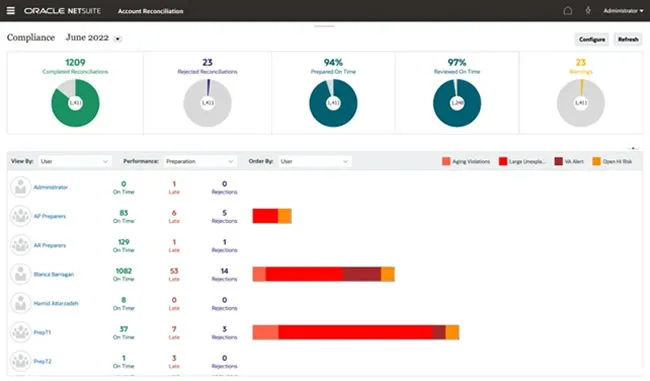Image resolution: width=650 pixels, height=381 pixels.
Task: Click PrepT1's large red bar segment
Action: (x=356, y=332)
